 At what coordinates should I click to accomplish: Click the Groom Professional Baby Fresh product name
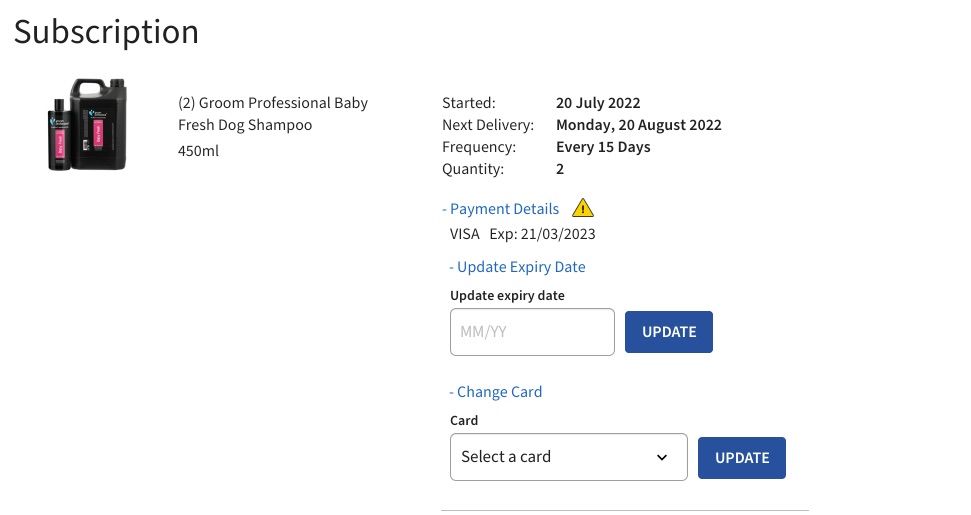pos(272,114)
